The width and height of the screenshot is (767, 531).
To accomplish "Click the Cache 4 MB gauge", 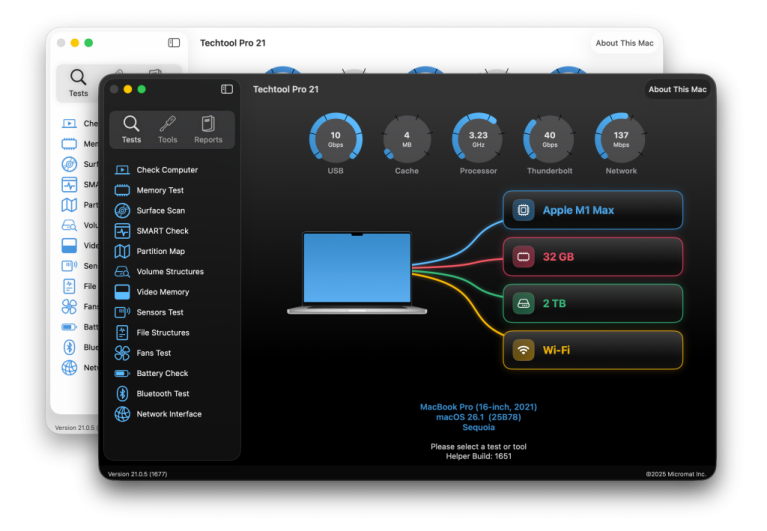I will point(406,139).
